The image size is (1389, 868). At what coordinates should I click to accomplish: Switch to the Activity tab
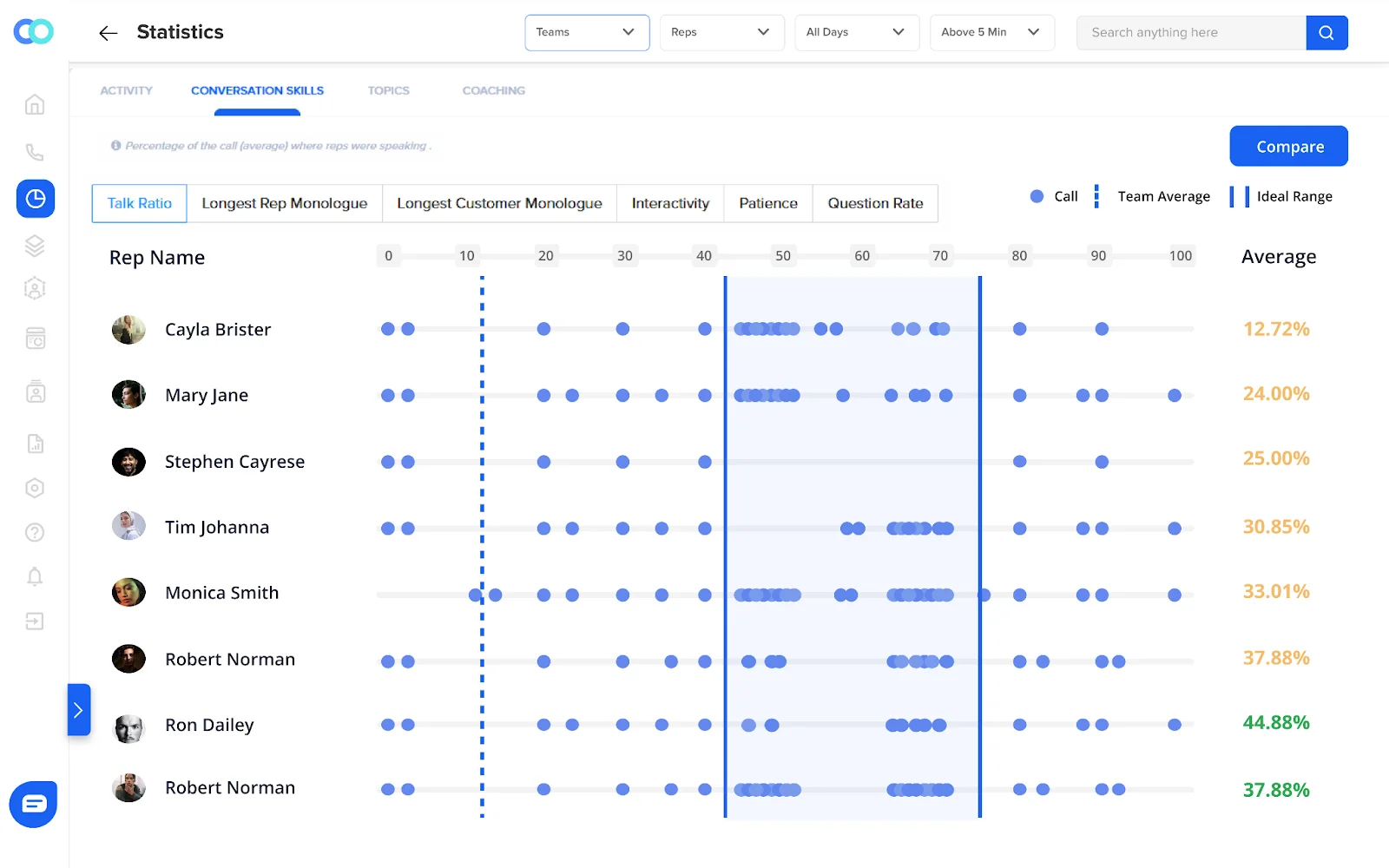pyautogui.click(x=126, y=90)
